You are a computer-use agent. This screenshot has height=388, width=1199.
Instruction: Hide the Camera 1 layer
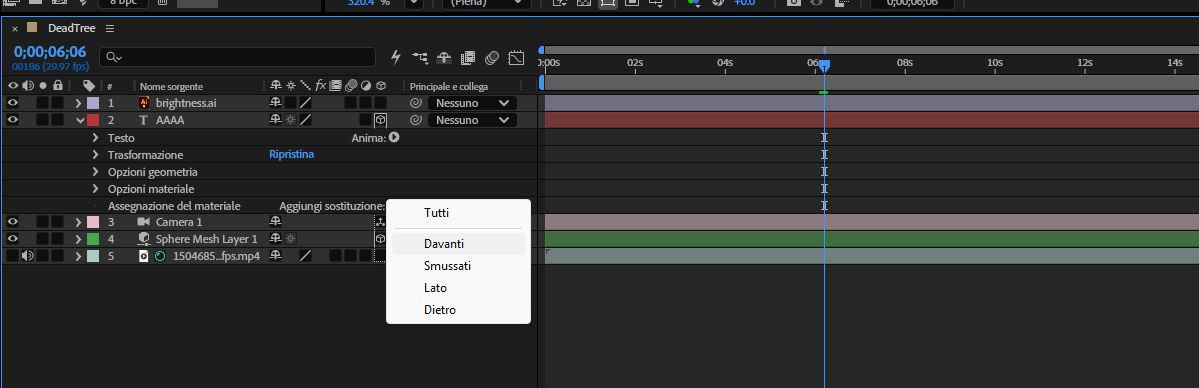(13, 222)
